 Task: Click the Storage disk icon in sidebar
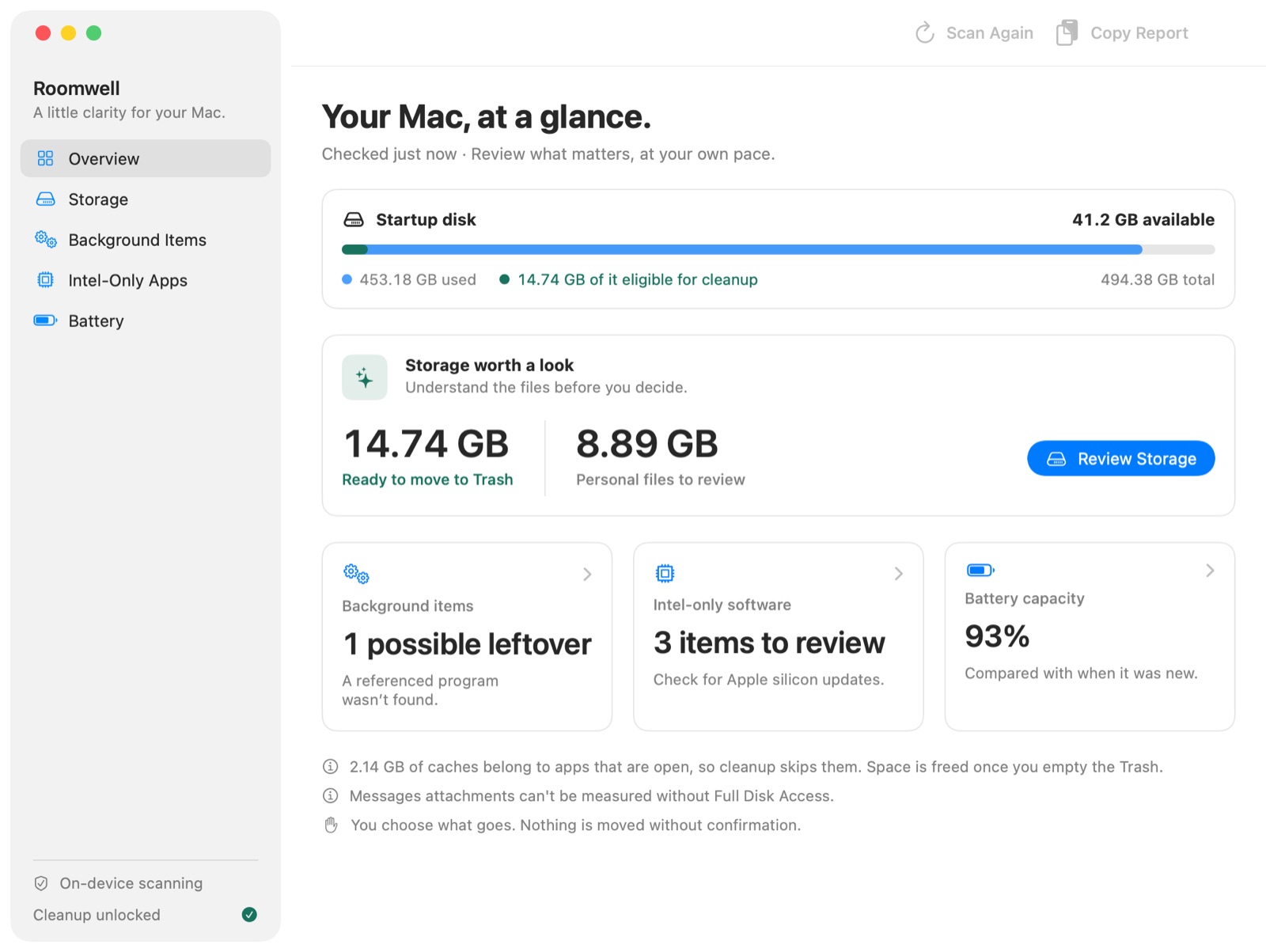(x=46, y=199)
